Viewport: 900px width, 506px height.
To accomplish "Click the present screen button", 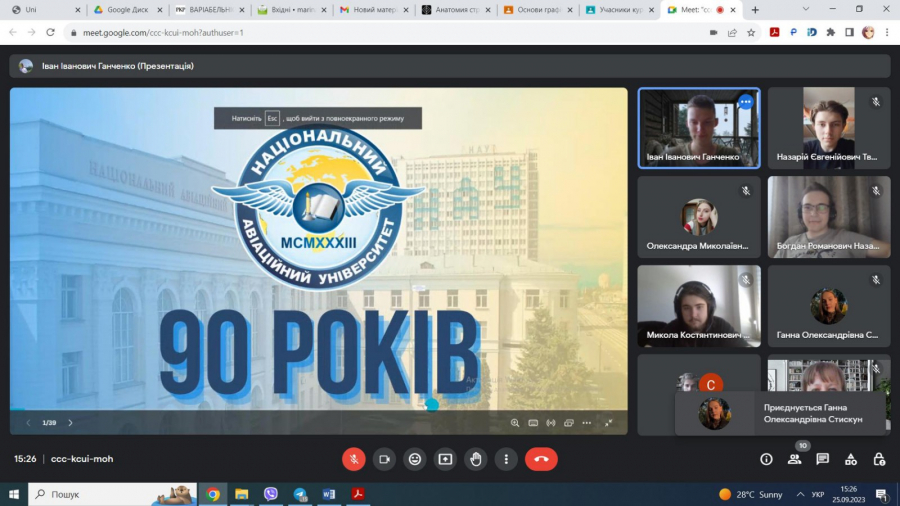I will click(x=445, y=459).
